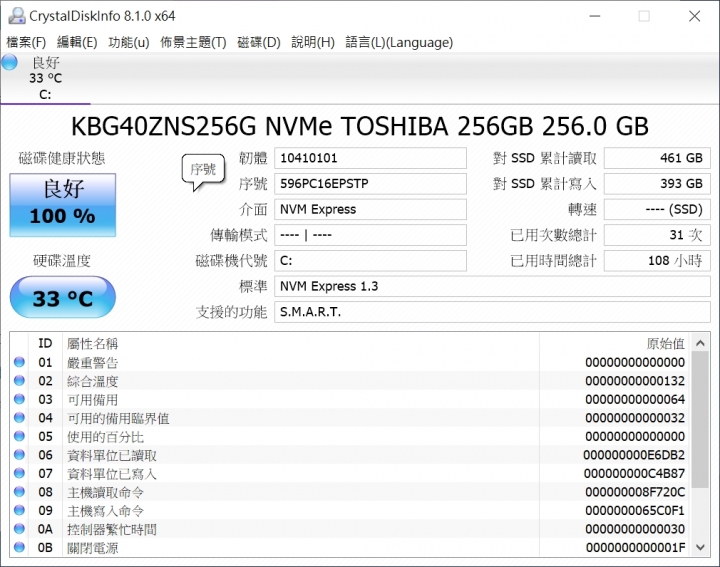Click total host reads value 461 GB
This screenshot has width=720, height=567.
[657, 158]
